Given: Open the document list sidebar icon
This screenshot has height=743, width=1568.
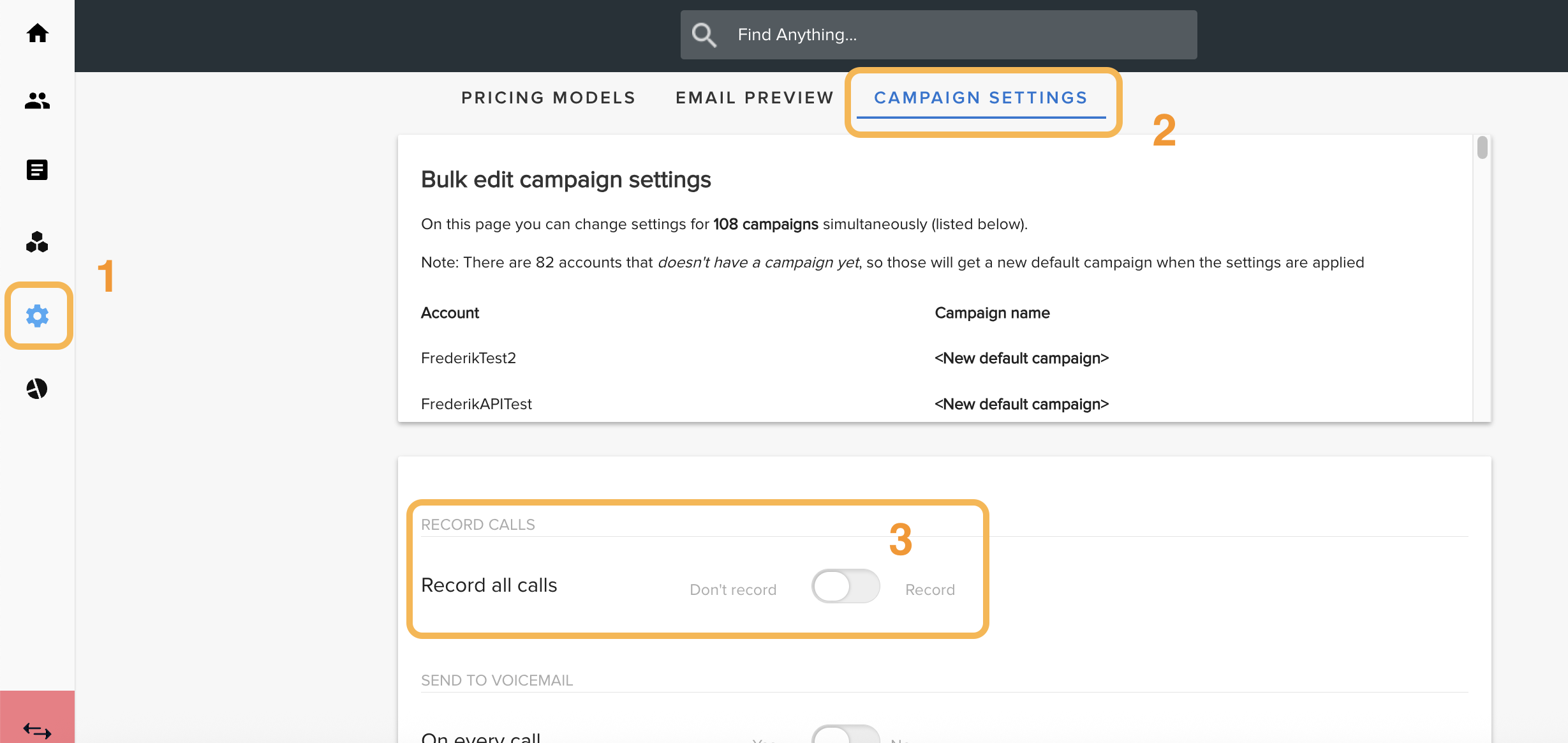Looking at the screenshot, I should [x=37, y=170].
